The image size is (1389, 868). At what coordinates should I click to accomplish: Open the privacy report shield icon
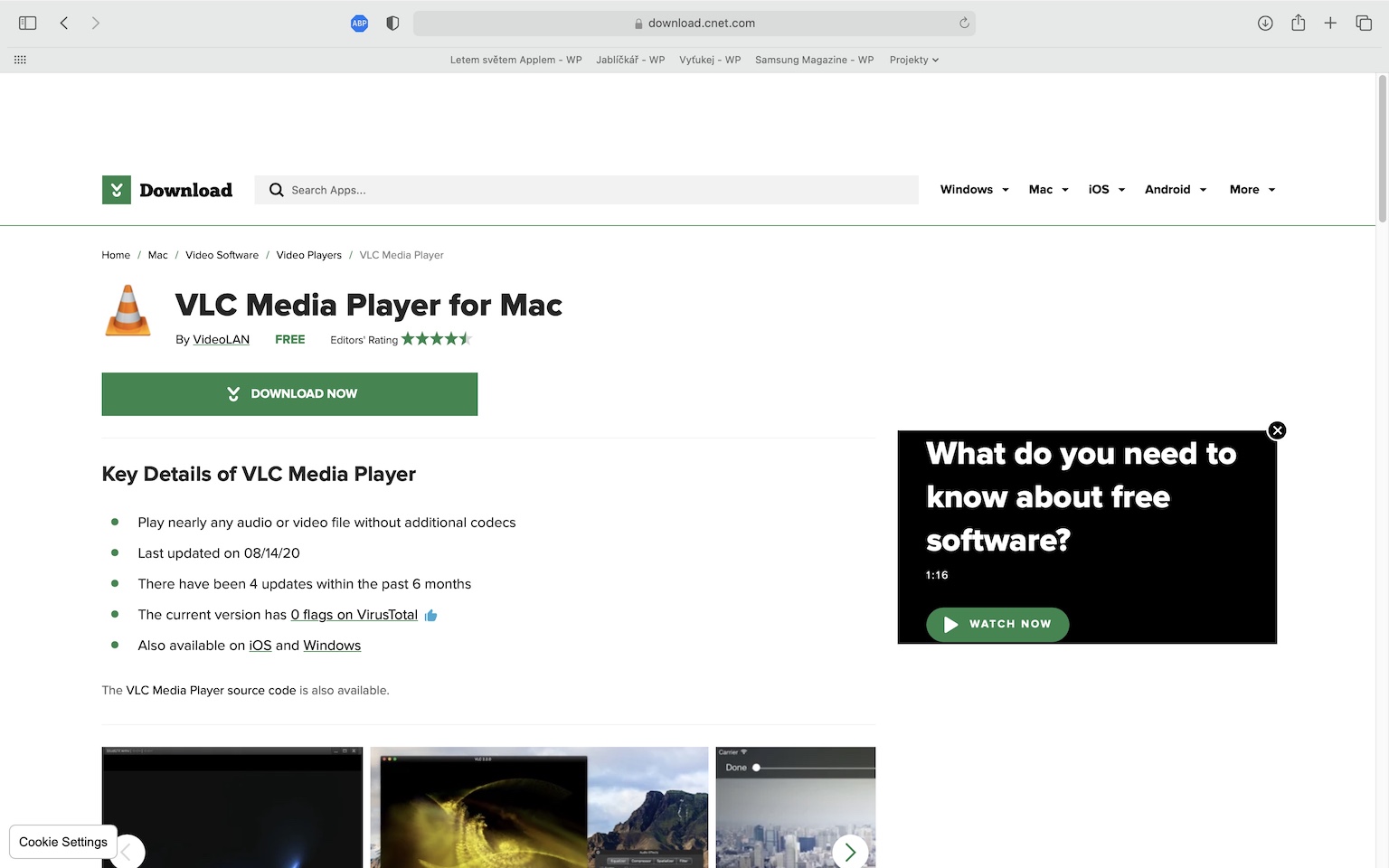tap(392, 24)
